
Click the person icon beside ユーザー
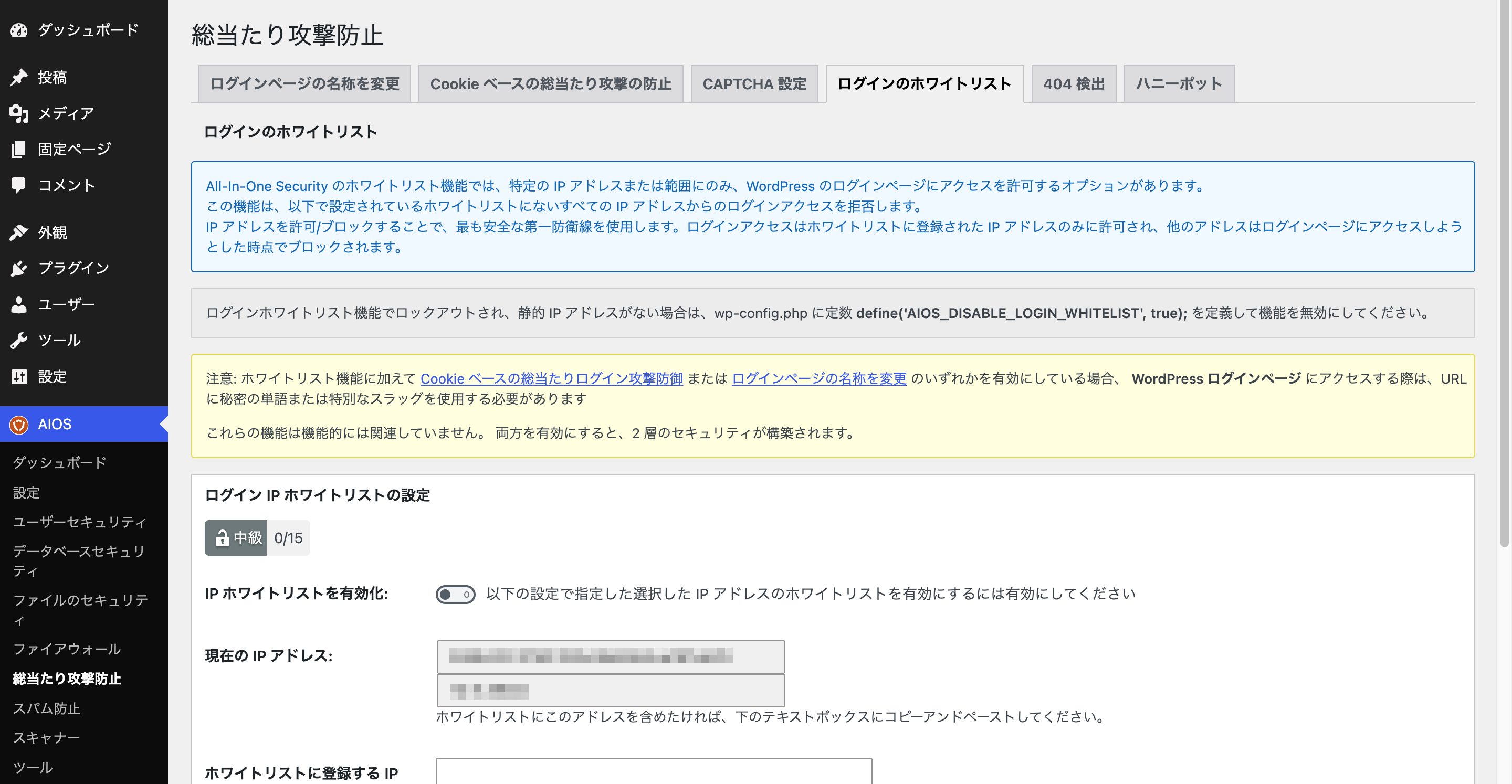[x=19, y=304]
